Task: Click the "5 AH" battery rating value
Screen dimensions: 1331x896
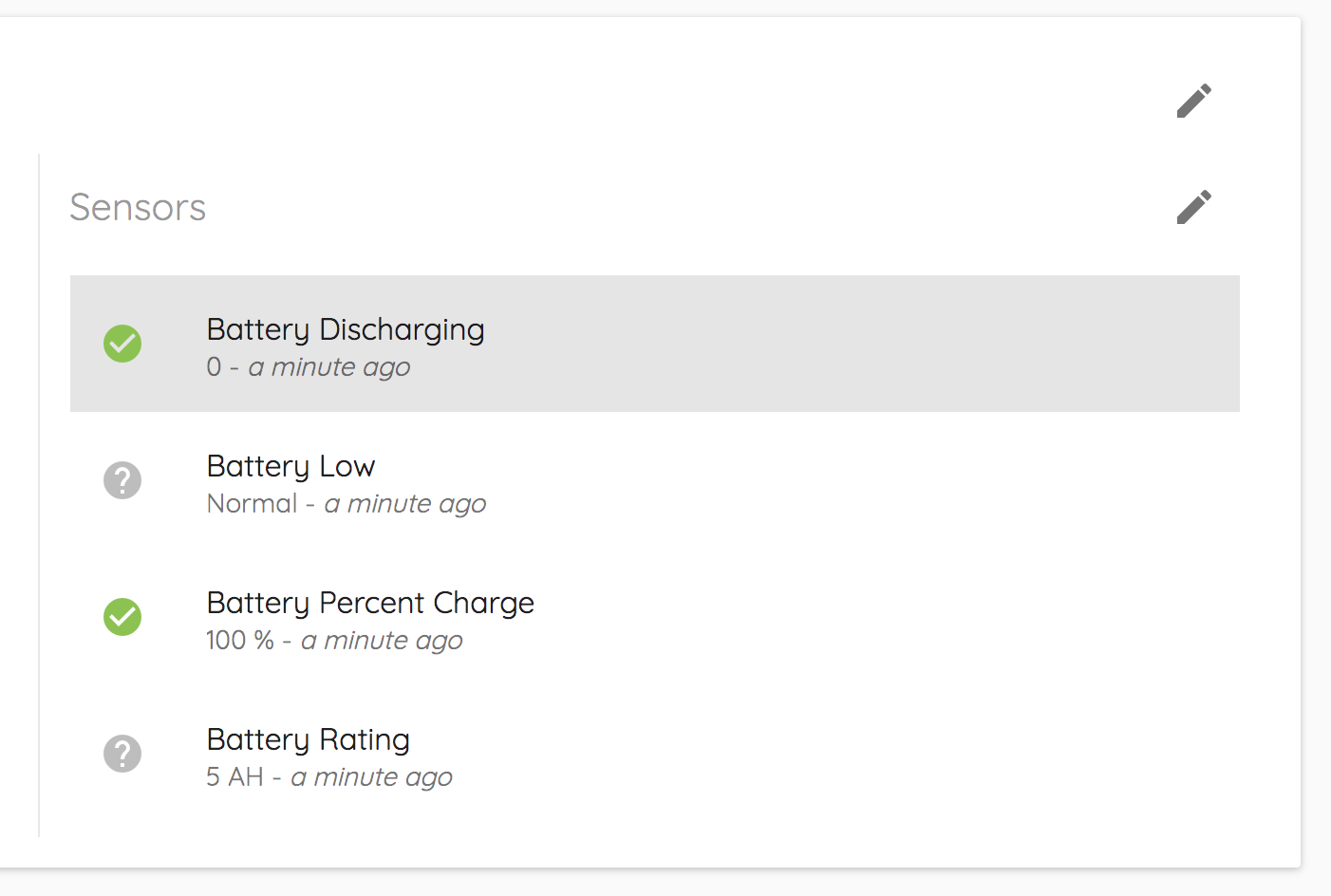Action: [234, 777]
